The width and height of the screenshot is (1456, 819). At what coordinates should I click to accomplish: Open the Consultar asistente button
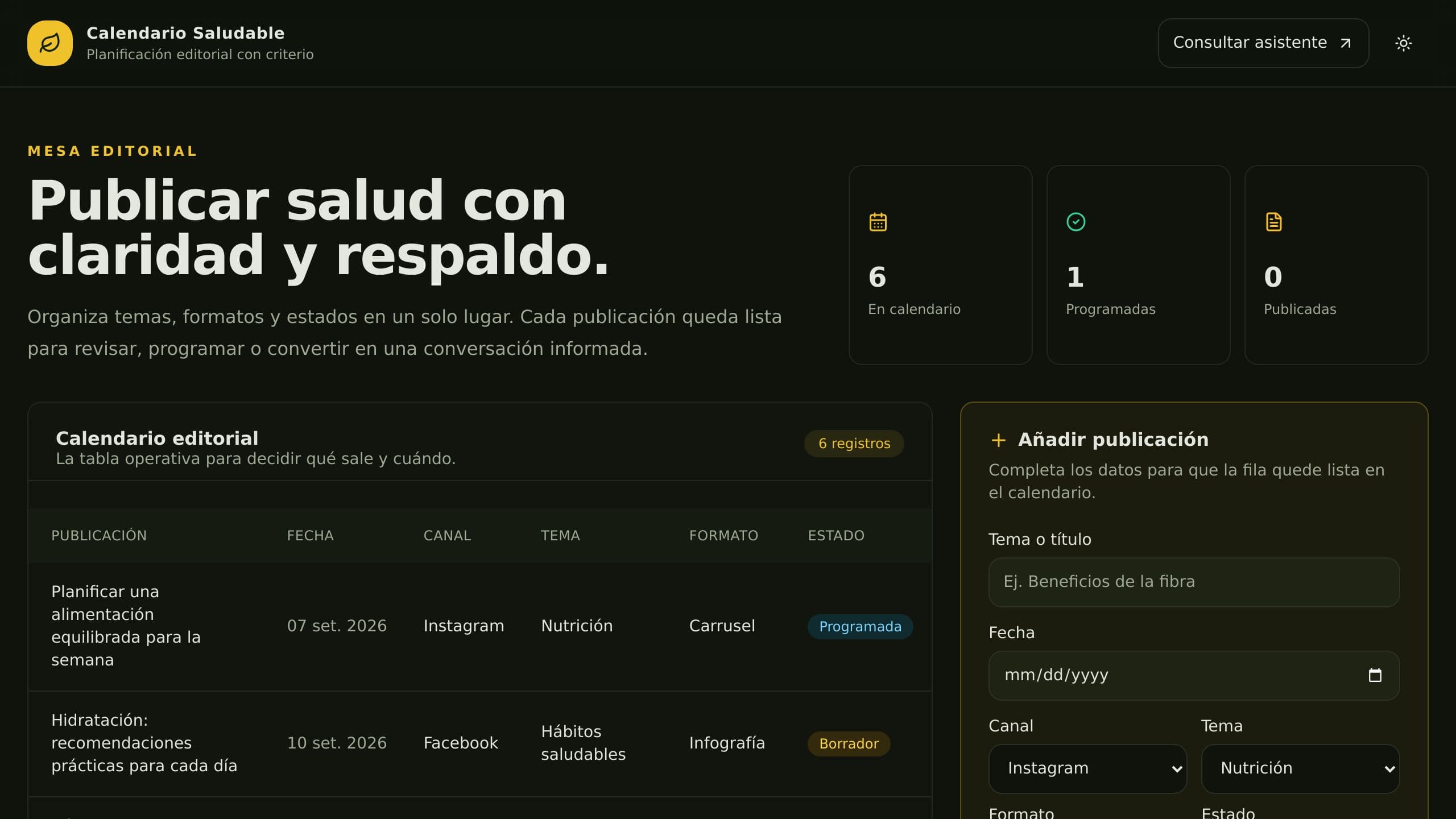tap(1263, 43)
